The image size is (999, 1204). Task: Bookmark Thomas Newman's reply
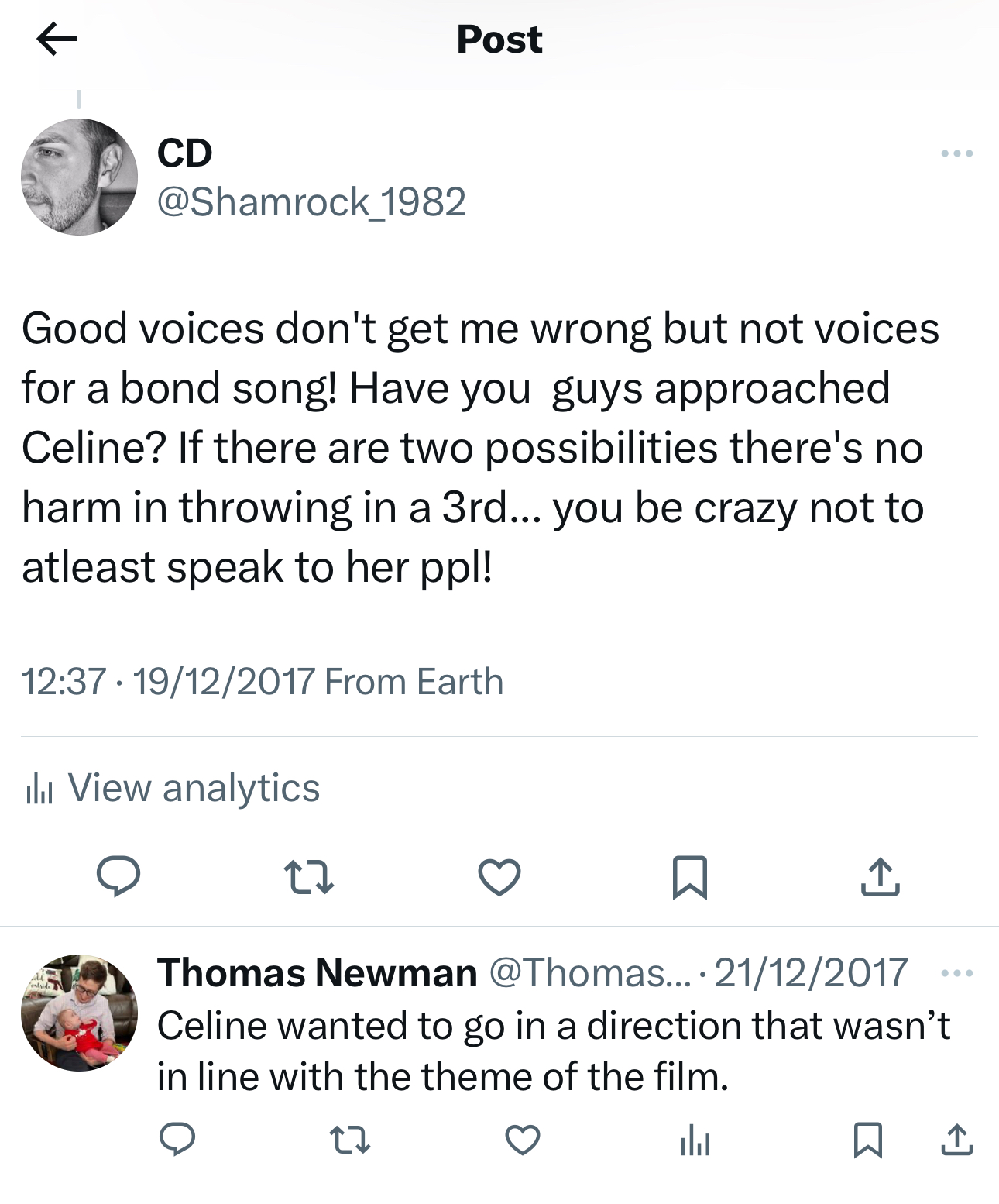click(x=867, y=1140)
